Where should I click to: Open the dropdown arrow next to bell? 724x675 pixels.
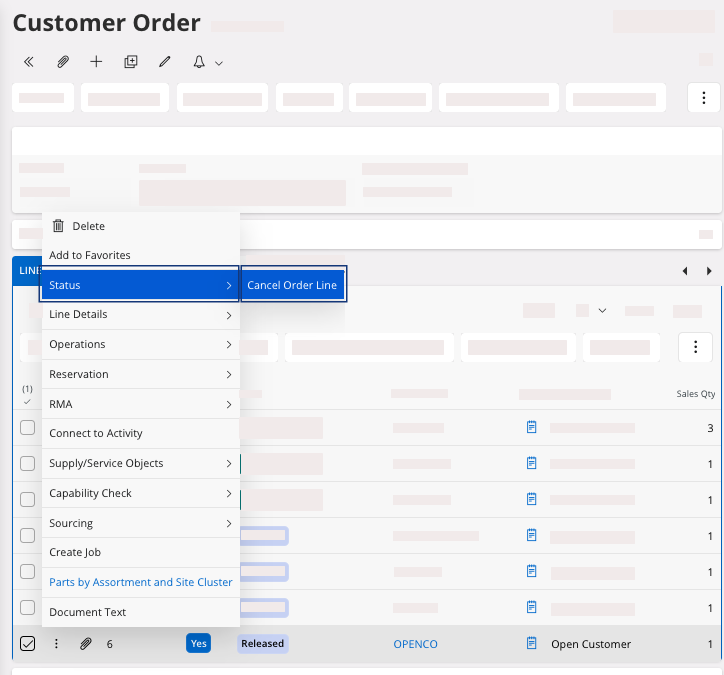point(219,63)
